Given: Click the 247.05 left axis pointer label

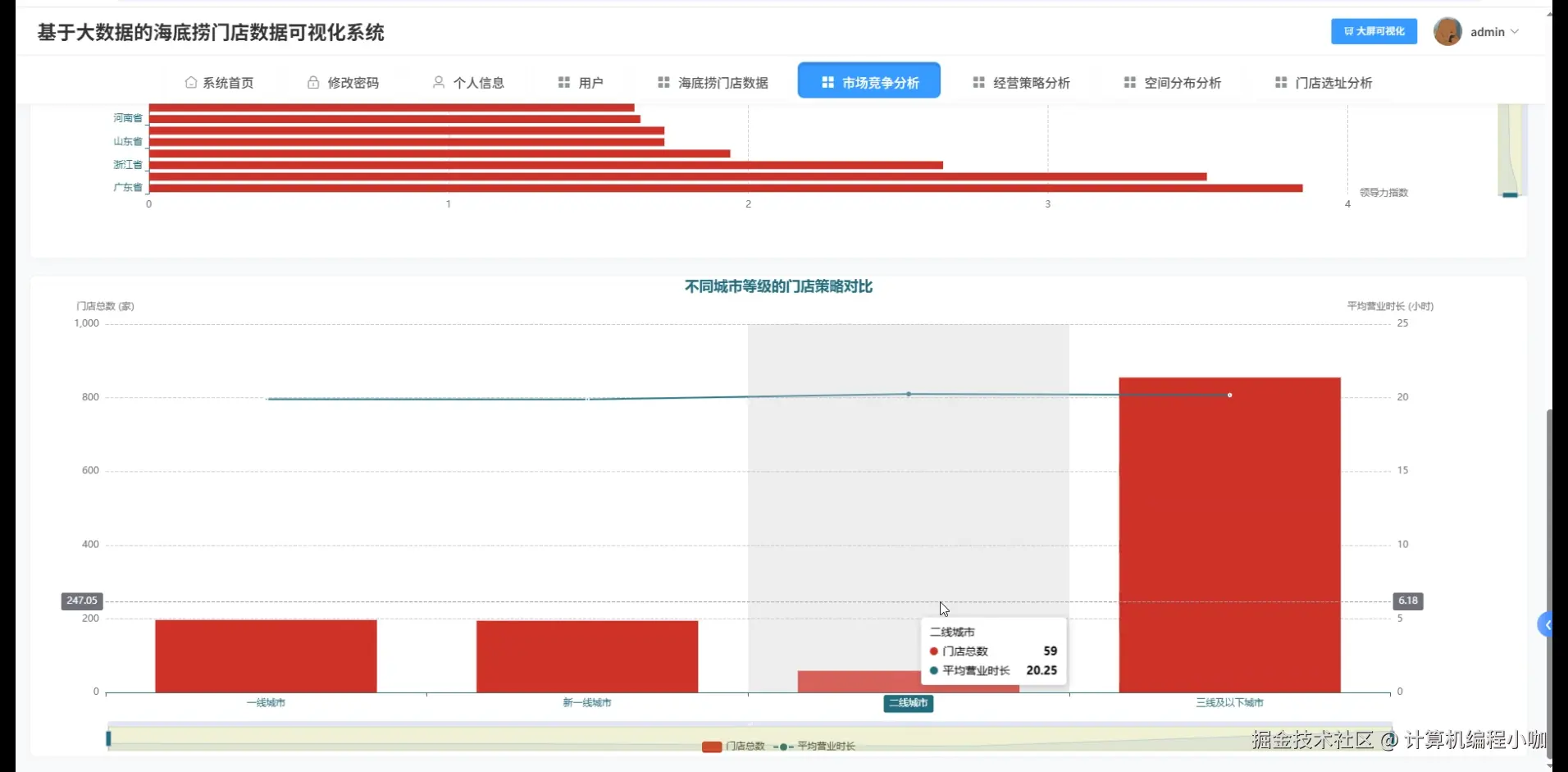Looking at the screenshot, I should click(82, 601).
